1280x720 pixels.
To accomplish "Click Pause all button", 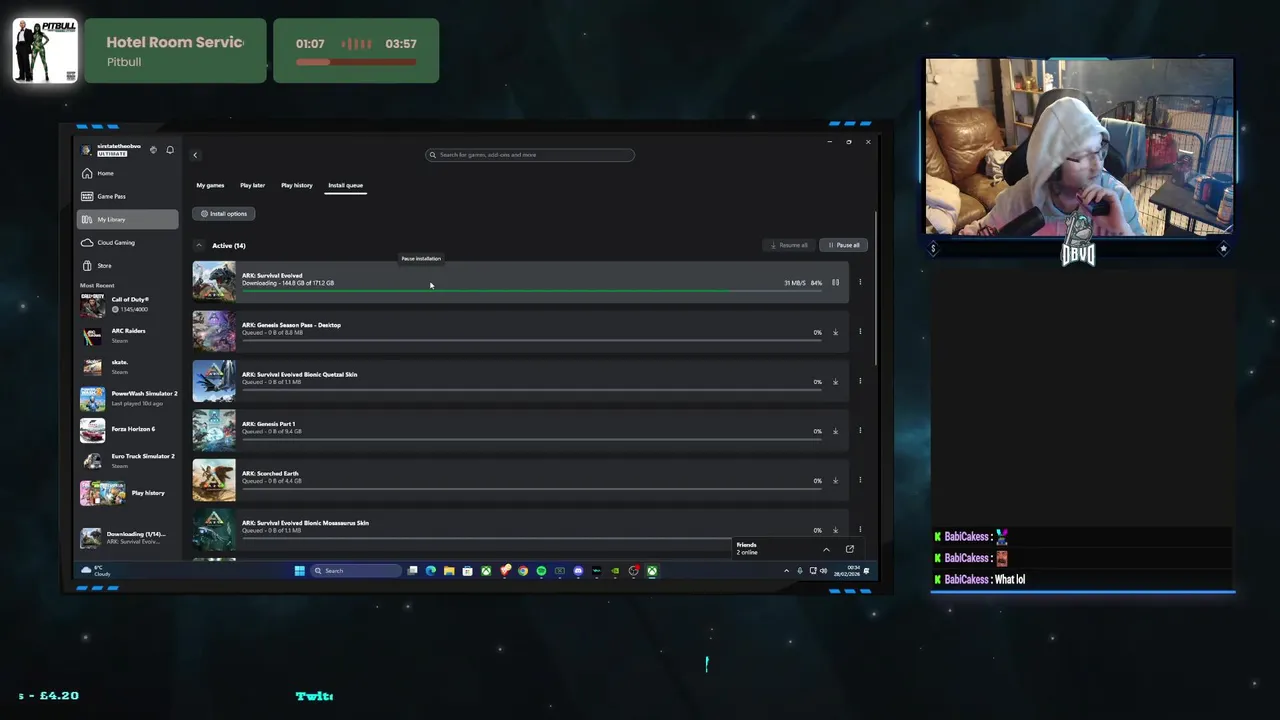I will (x=844, y=245).
